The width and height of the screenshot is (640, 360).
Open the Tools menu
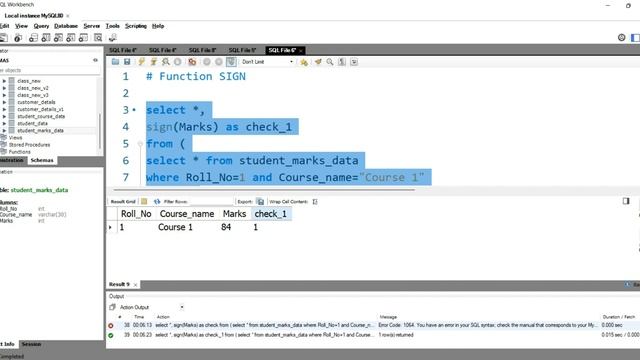point(113,26)
